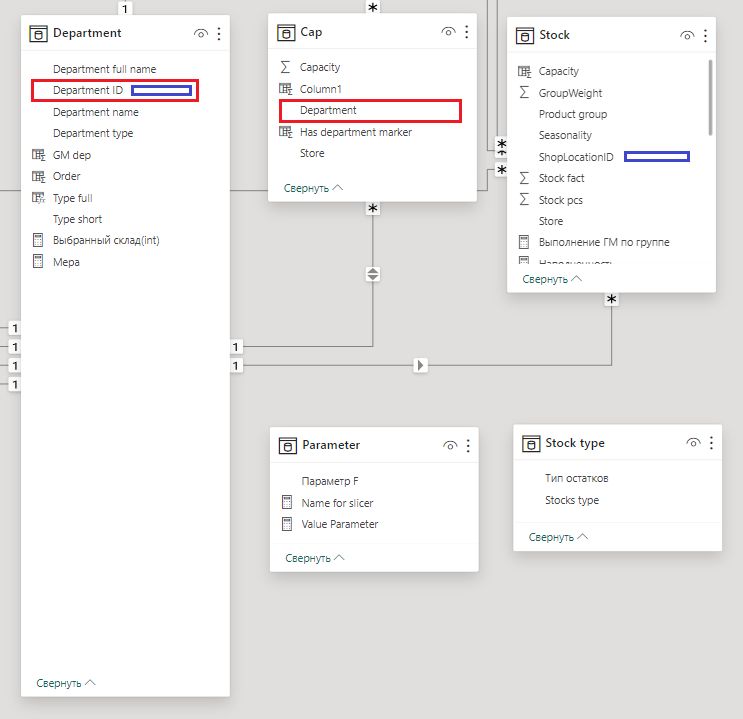Image resolution: width=743 pixels, height=719 pixels.
Task: Click the Parameter table header icon
Action: coord(288,446)
